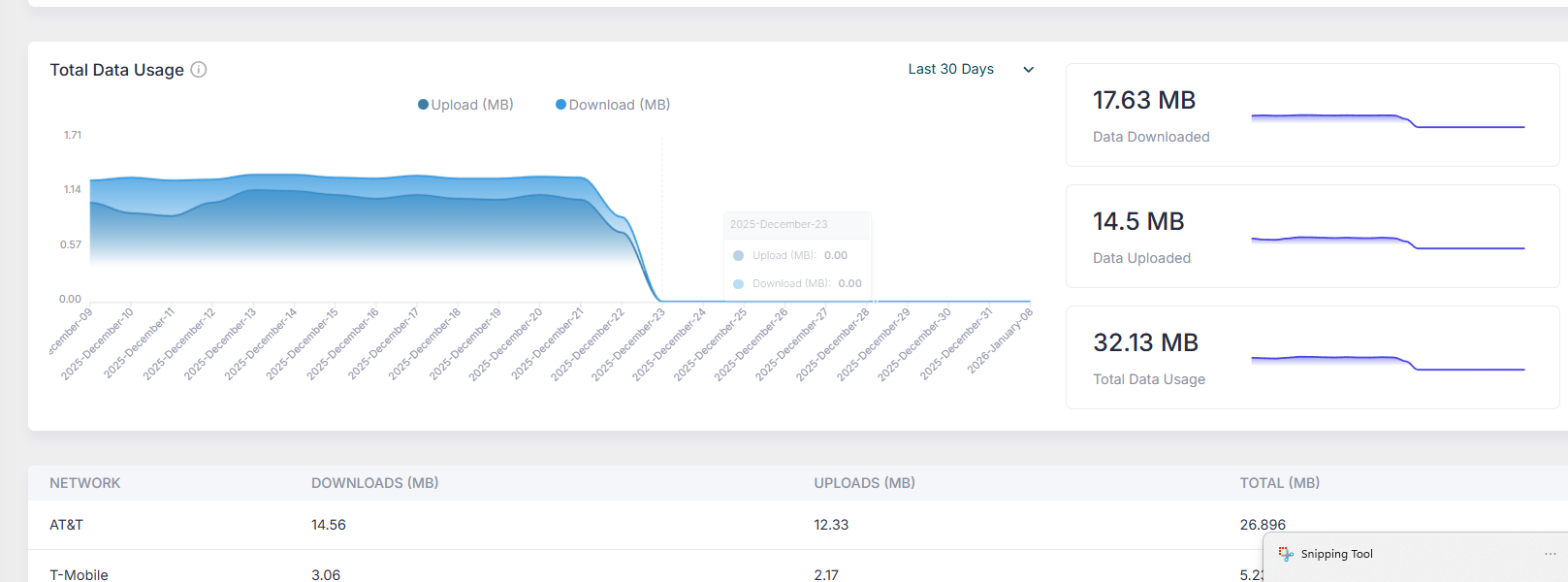Screen dimensions: 1568x582
Task: Select the 17.63 MB Data Downloaded value
Action: pos(1143,101)
